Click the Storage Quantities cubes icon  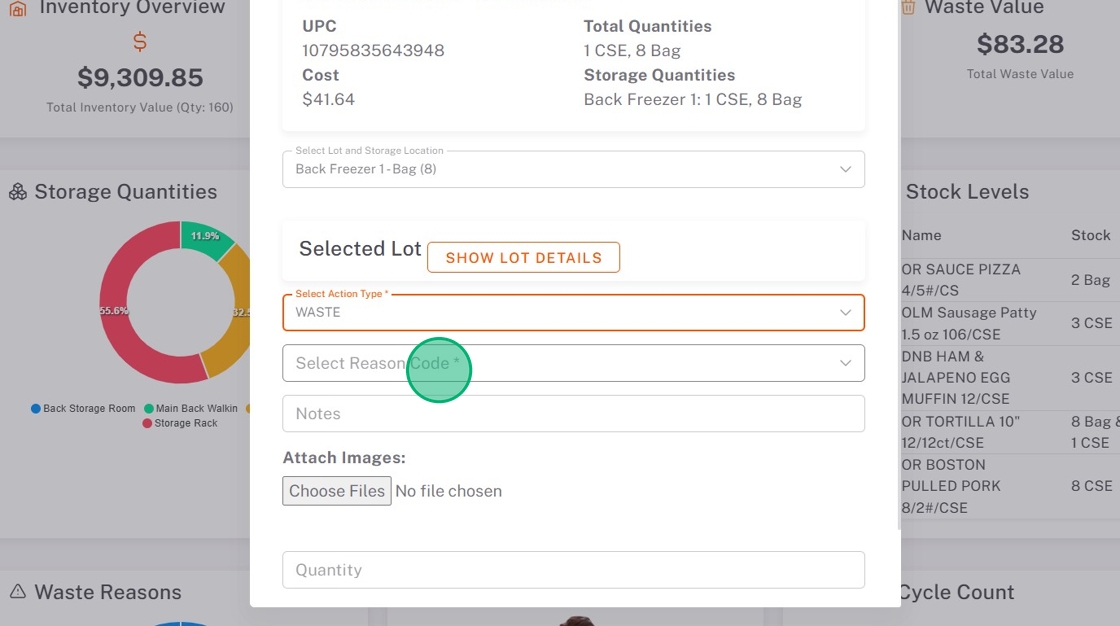(x=18, y=192)
